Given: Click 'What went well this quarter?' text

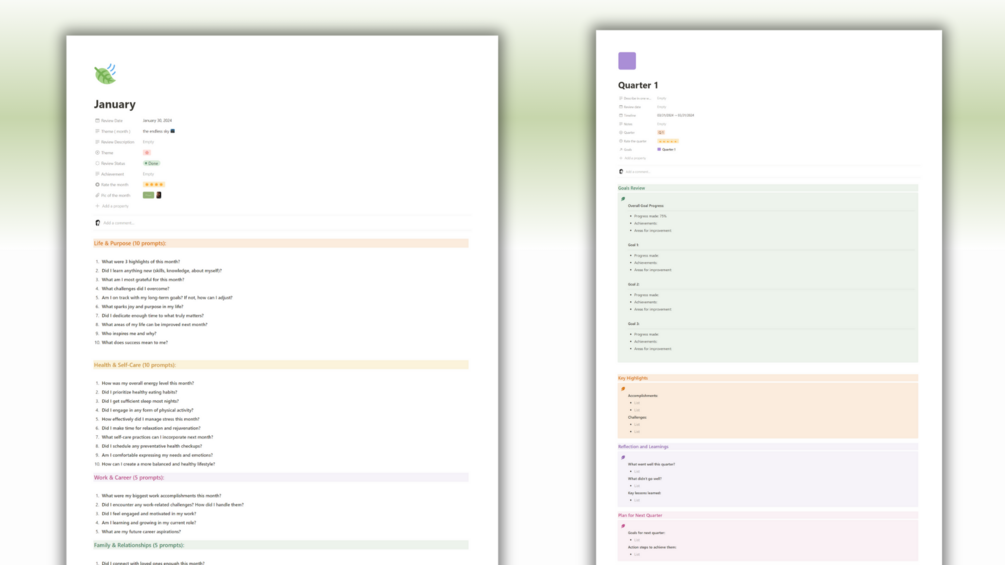Looking at the screenshot, I should (651, 464).
